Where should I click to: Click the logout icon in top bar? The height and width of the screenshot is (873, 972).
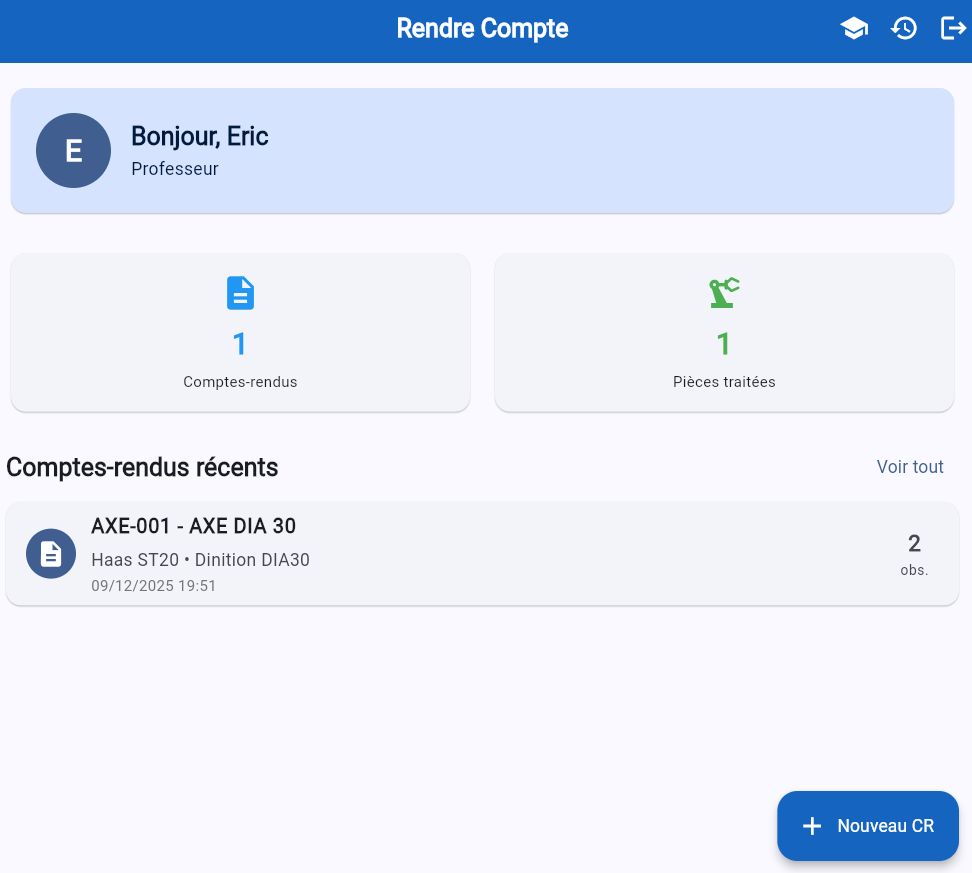point(953,29)
